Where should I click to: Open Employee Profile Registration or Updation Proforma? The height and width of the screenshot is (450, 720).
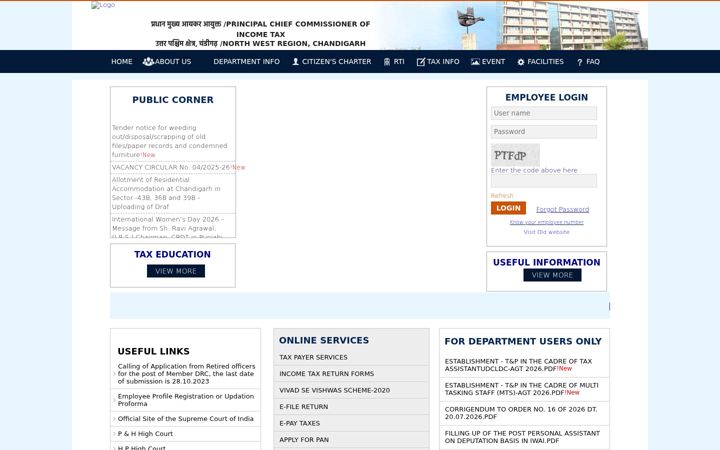click(x=186, y=400)
